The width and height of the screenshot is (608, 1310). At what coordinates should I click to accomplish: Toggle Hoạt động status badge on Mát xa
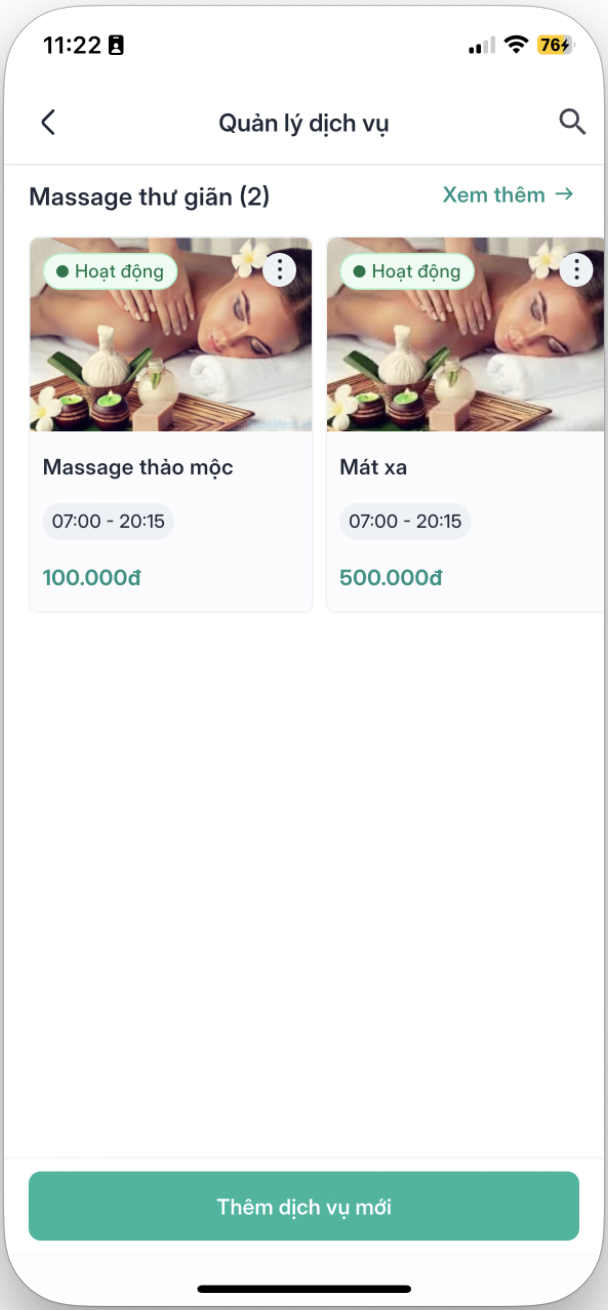(x=407, y=271)
